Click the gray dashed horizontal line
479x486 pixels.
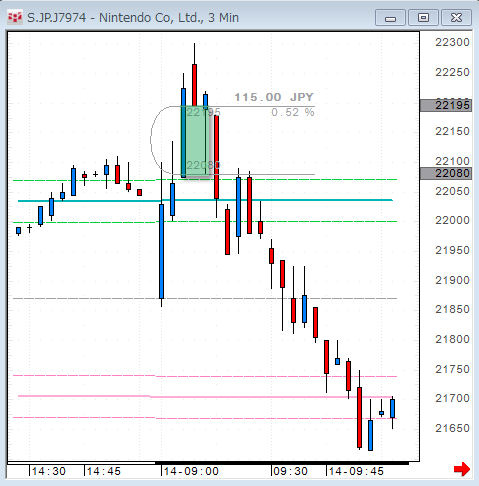coord(205,298)
